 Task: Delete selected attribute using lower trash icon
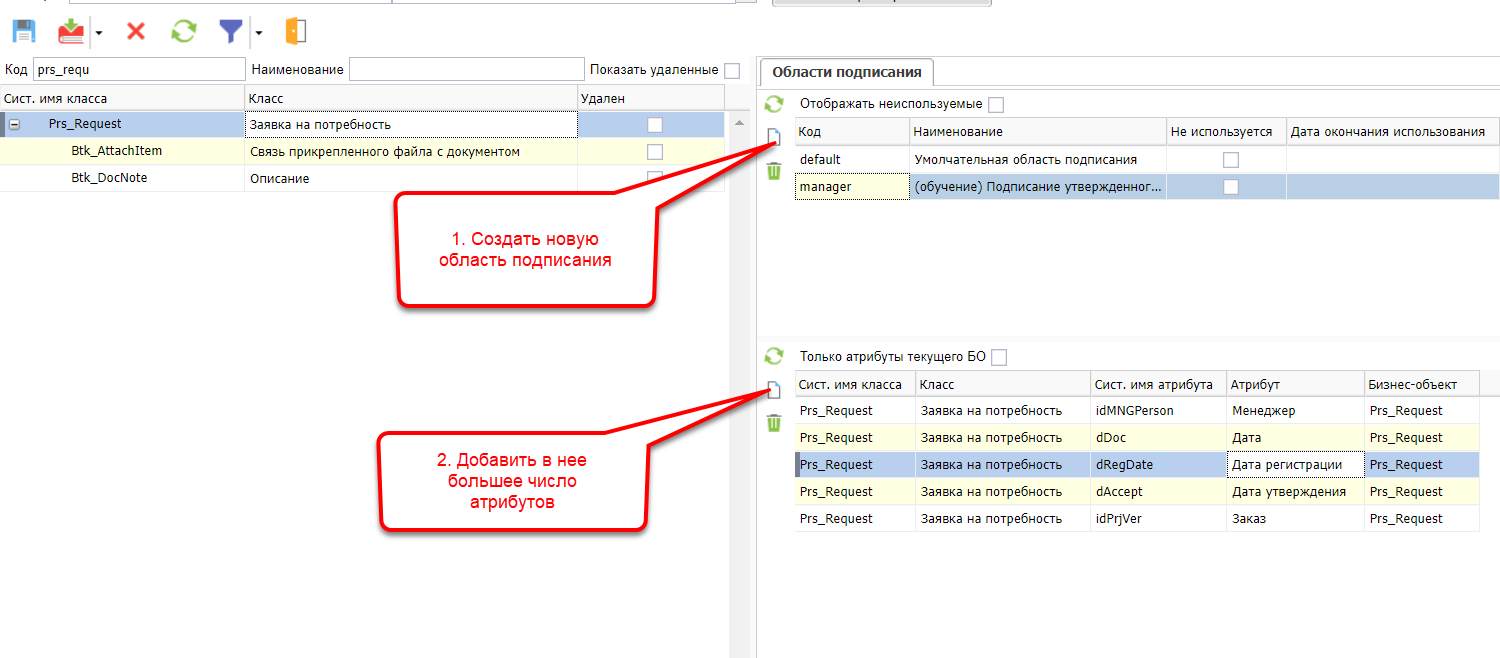click(x=773, y=423)
